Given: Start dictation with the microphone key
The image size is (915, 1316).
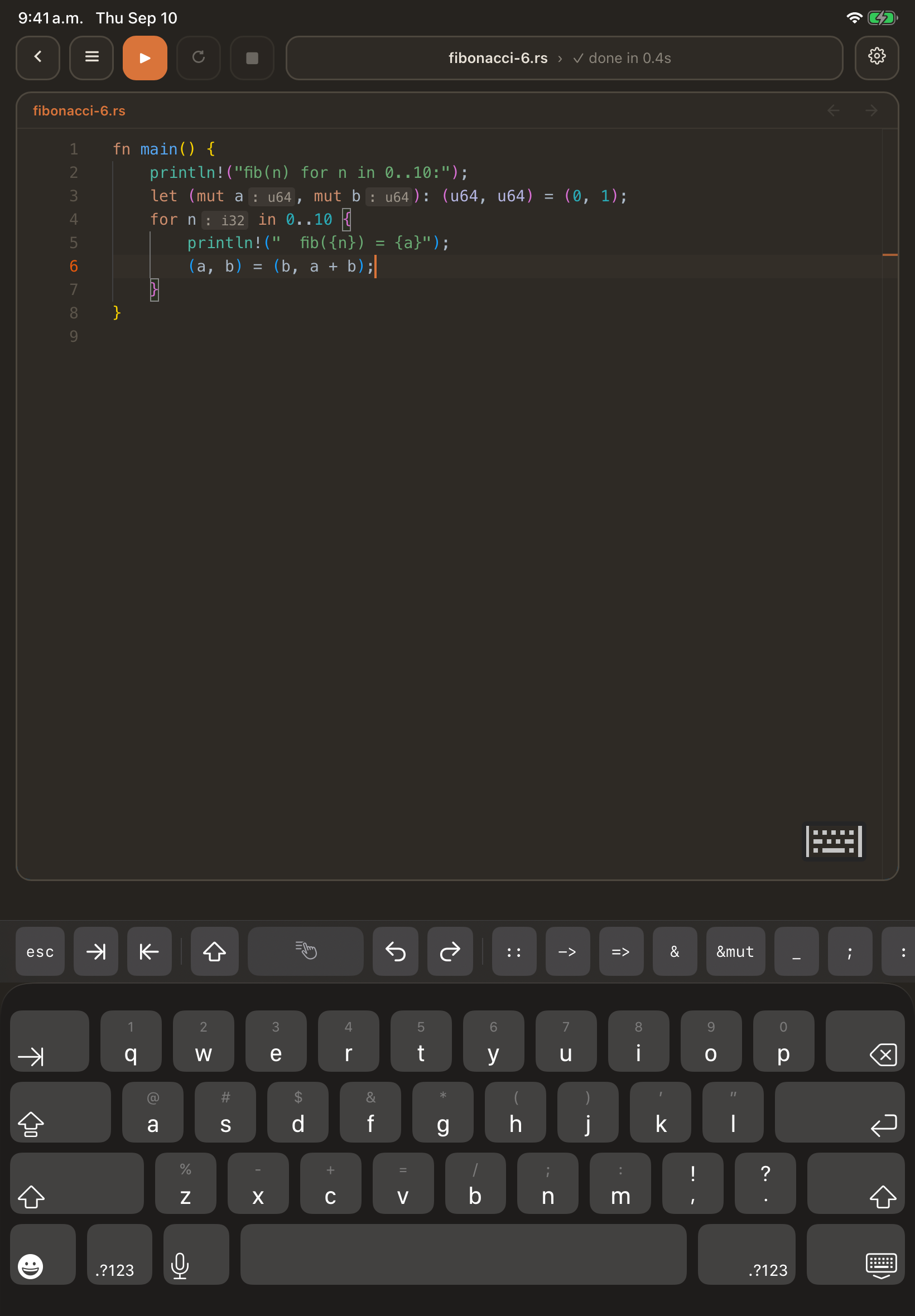Looking at the screenshot, I should coord(196,1254).
